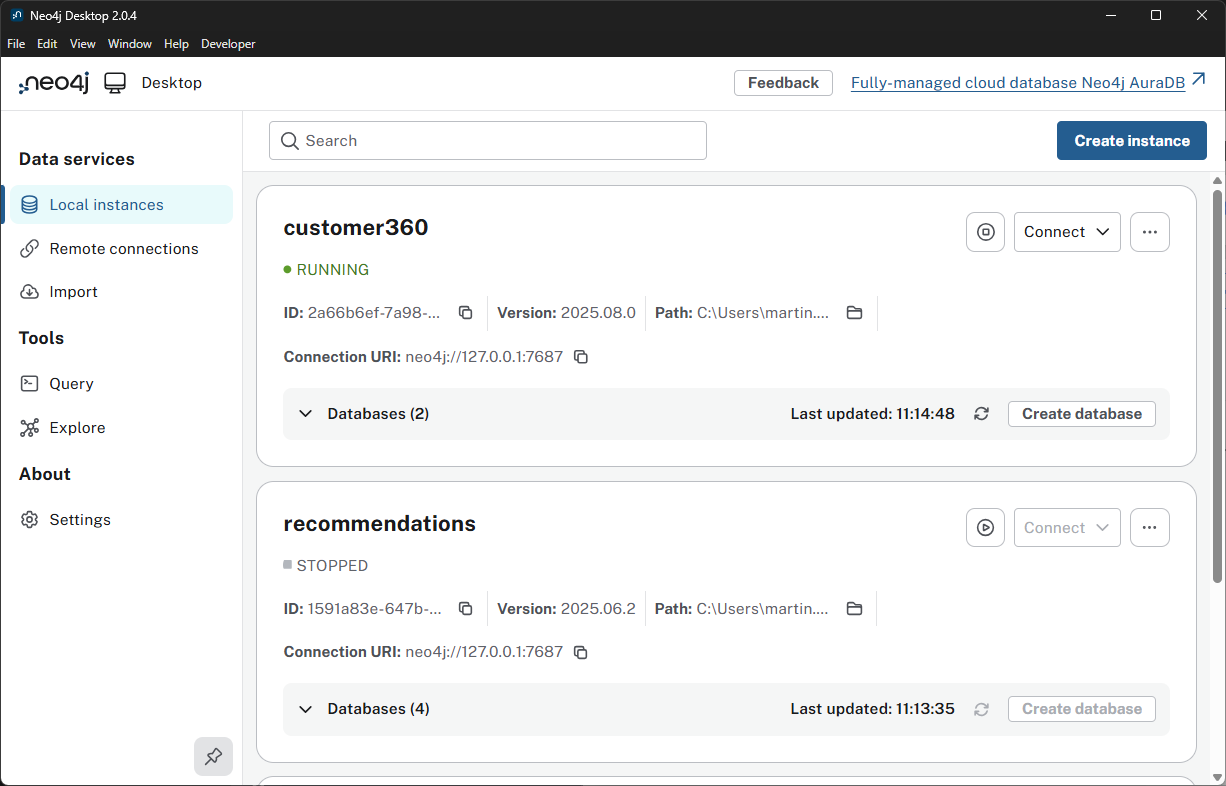The image size is (1226, 786).
Task: Copy the customer360 instance ID
Action: (x=465, y=313)
